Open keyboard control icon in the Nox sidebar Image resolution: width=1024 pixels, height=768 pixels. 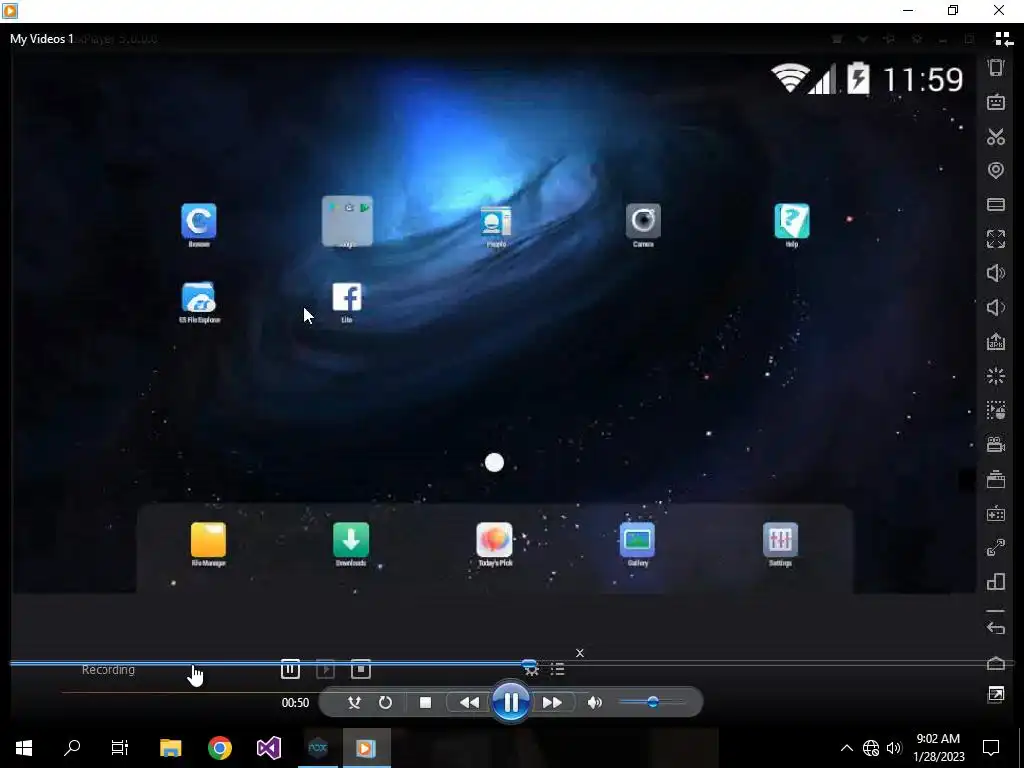point(995,102)
